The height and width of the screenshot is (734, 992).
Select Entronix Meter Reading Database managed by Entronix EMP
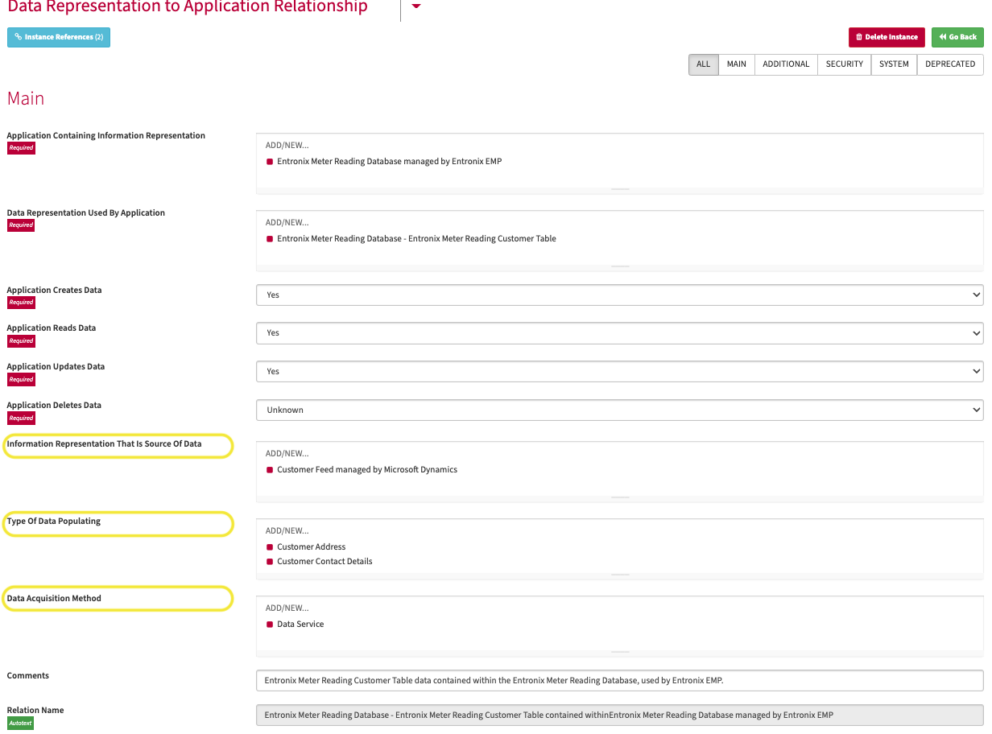coord(389,161)
